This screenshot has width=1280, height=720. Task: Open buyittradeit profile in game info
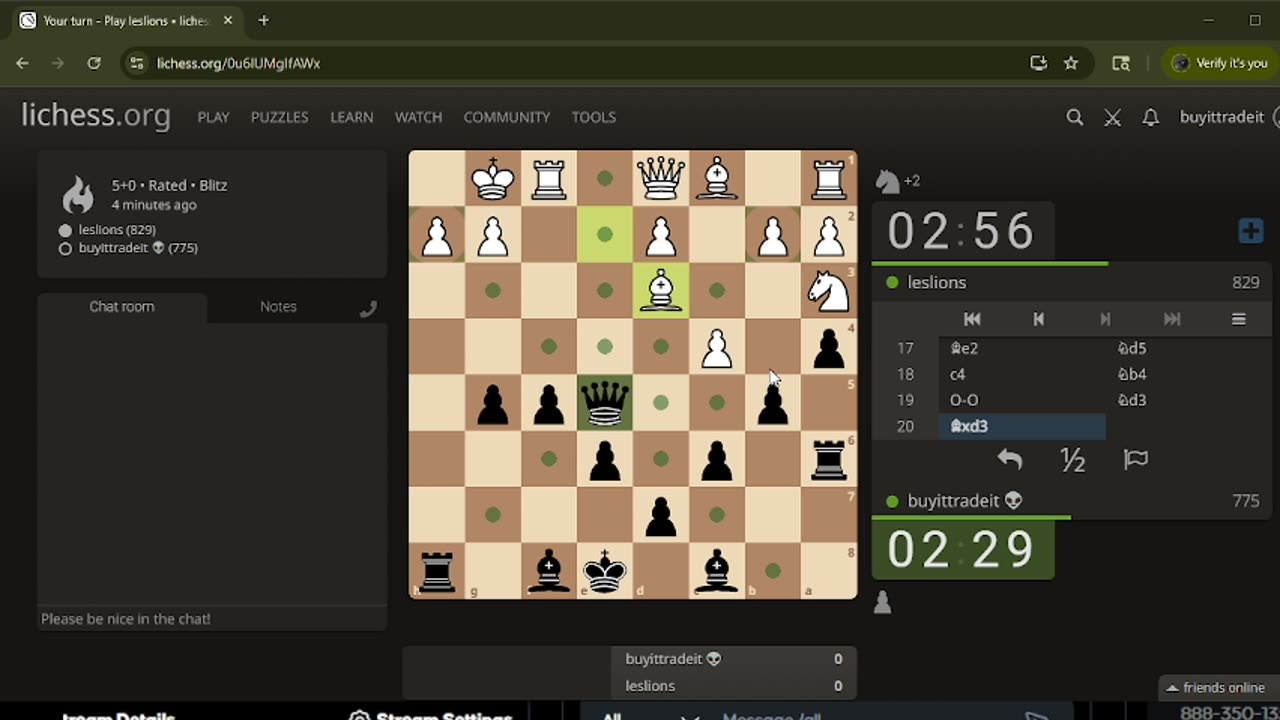[x=138, y=248]
